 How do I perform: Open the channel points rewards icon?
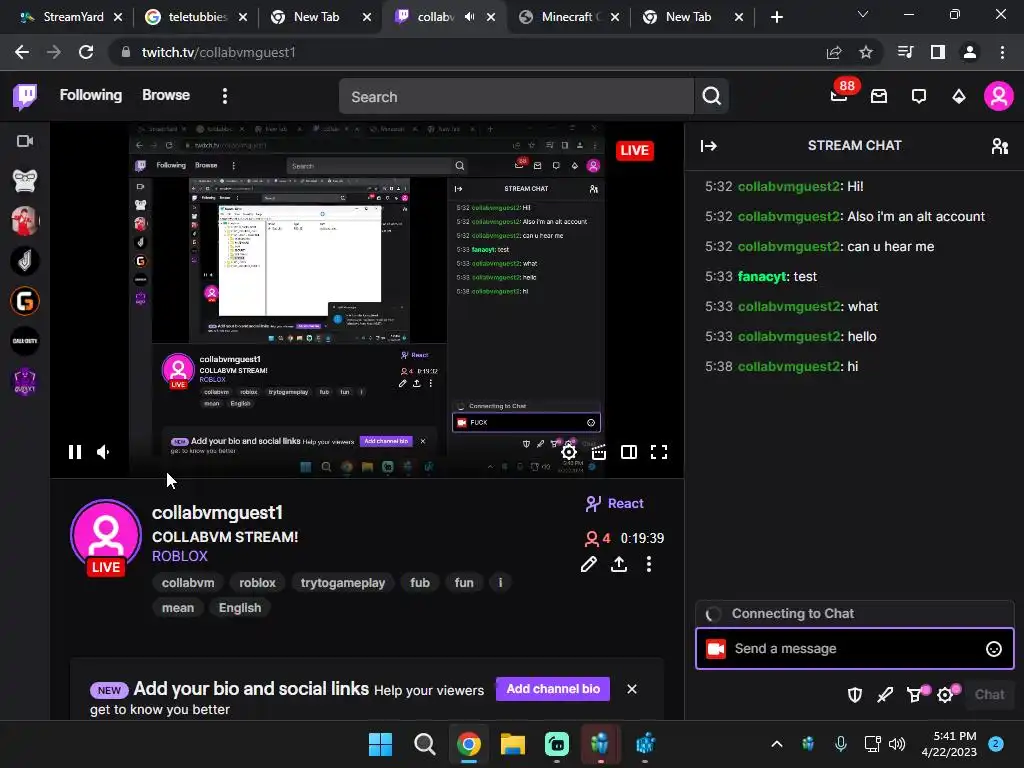pos(914,695)
